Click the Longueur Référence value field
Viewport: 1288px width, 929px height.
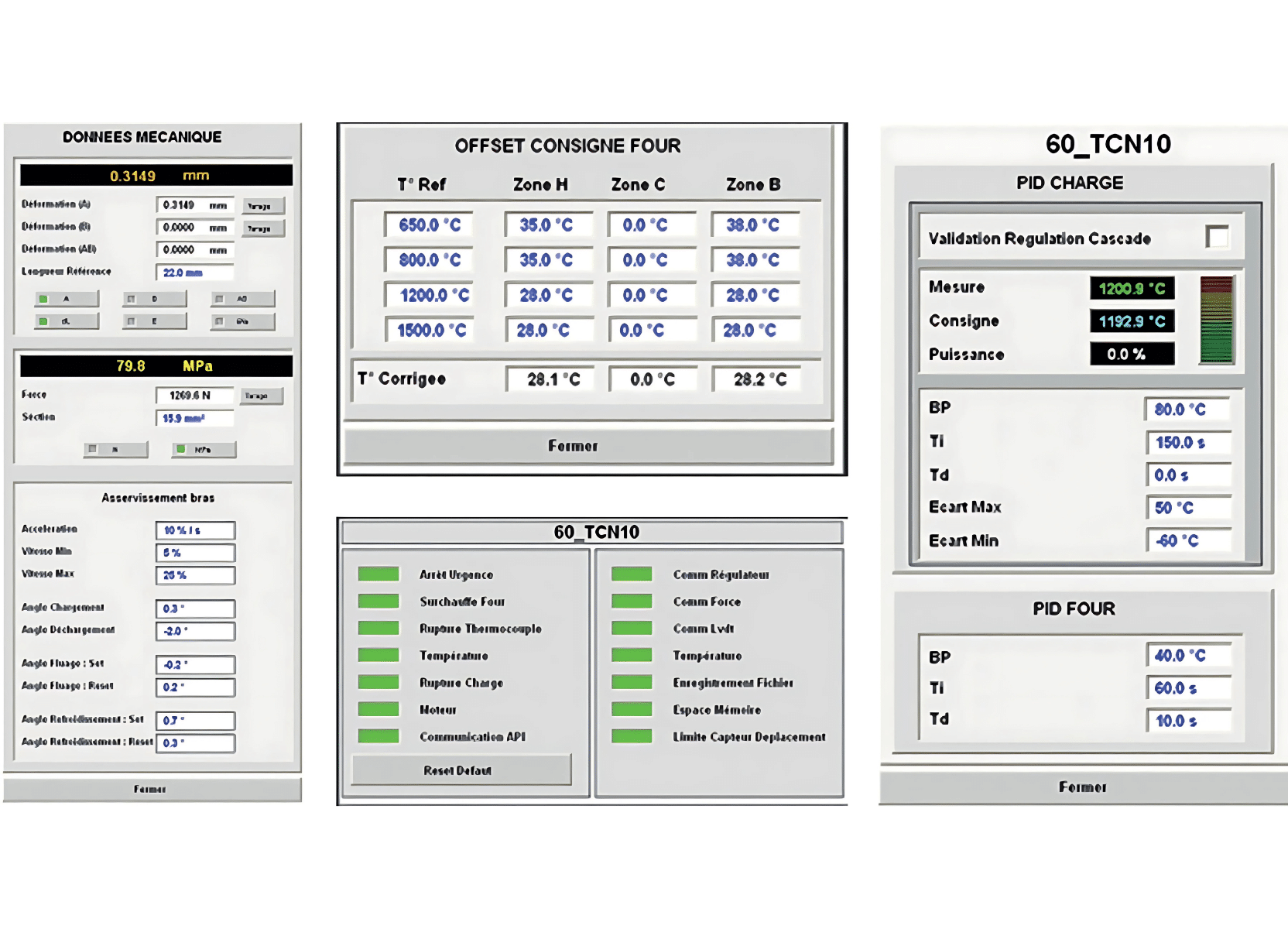194,273
